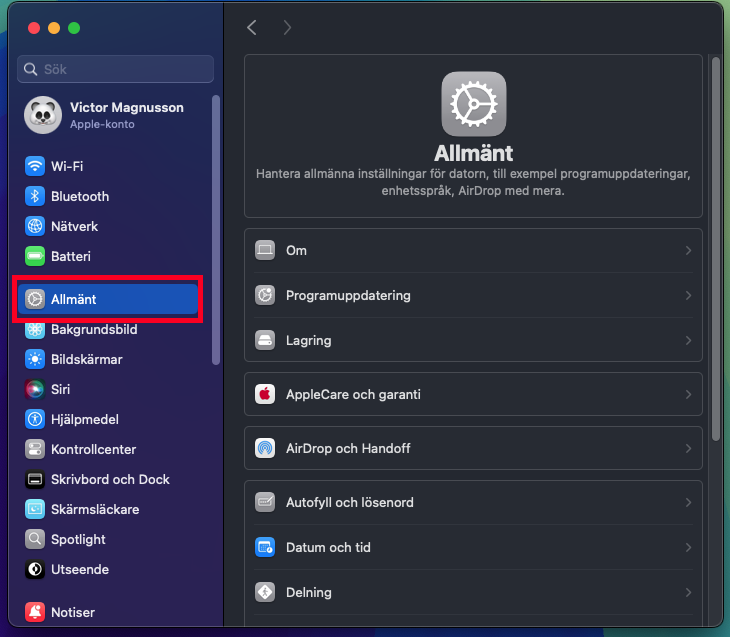Screen dimensions: 730x637
Task: Open Nätverk globe icon
Action: click(x=35, y=226)
